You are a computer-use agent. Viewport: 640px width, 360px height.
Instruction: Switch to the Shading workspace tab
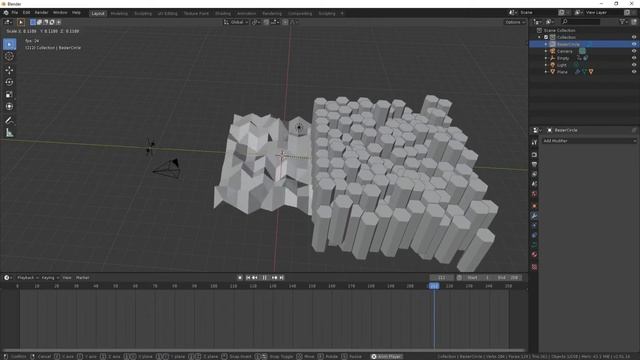click(222, 13)
